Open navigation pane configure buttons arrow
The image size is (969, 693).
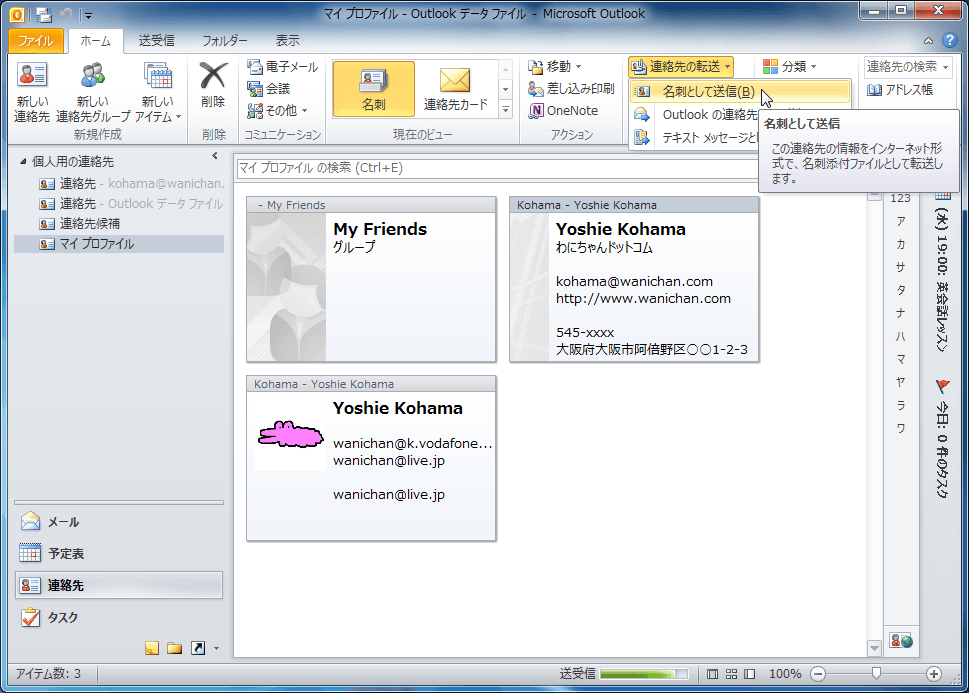pyautogui.click(x=216, y=648)
